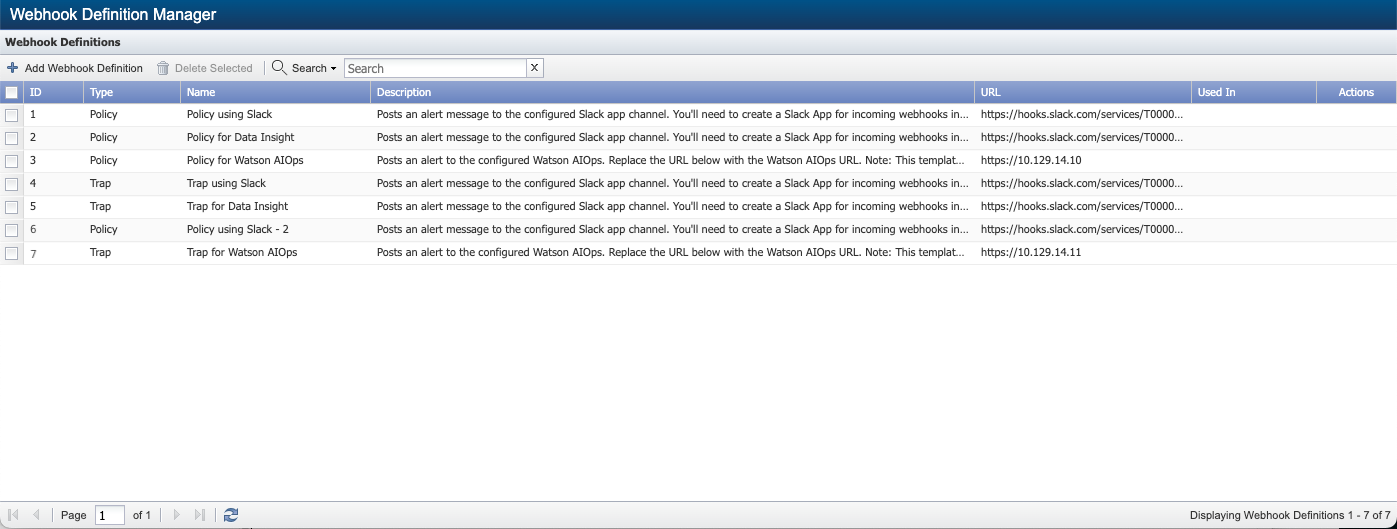Check the box for Trap for Data Insight
The image size is (1397, 529).
tap(12, 207)
